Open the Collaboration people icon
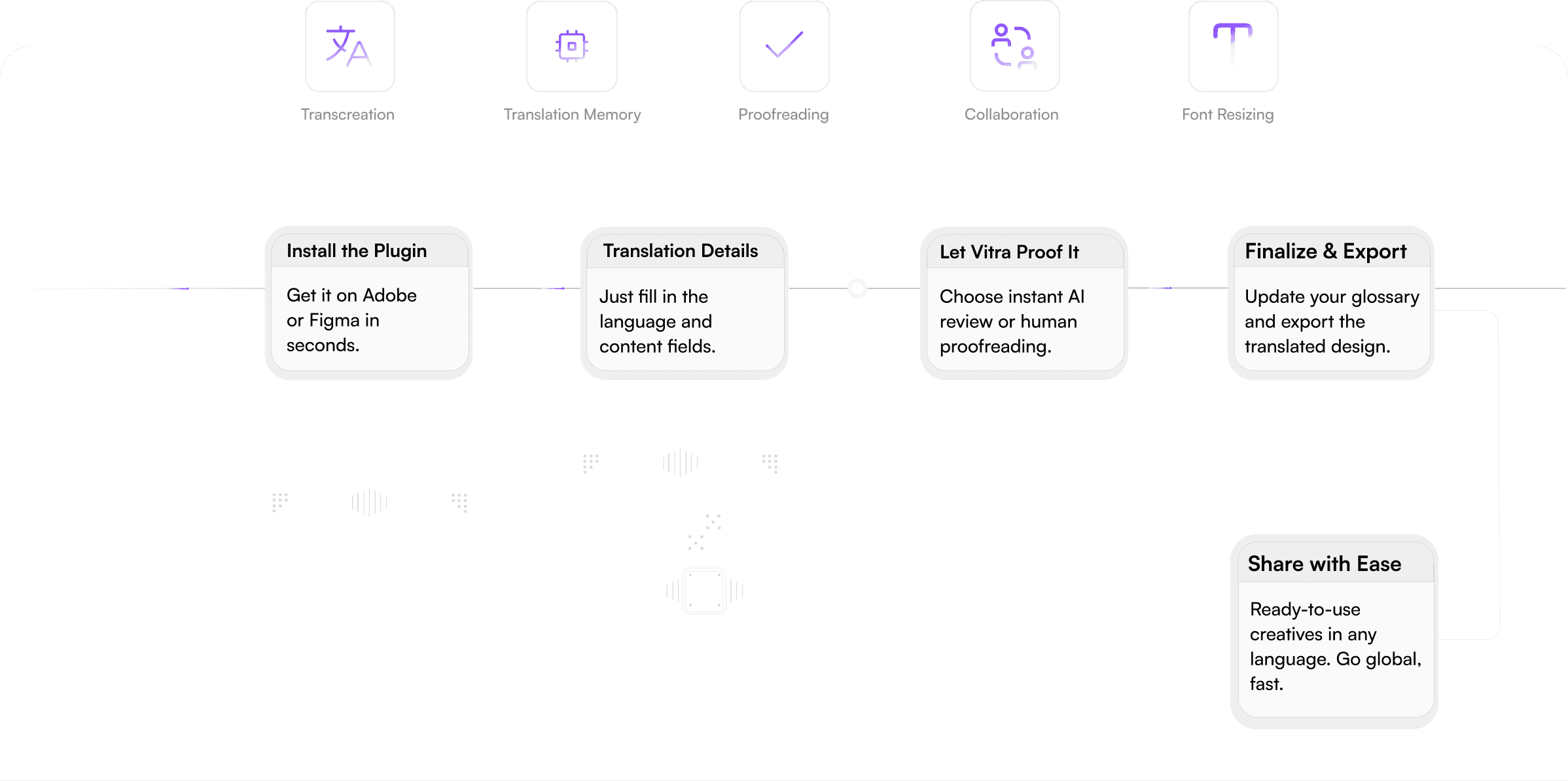Viewport: 1568px width, 781px height. [1014, 46]
